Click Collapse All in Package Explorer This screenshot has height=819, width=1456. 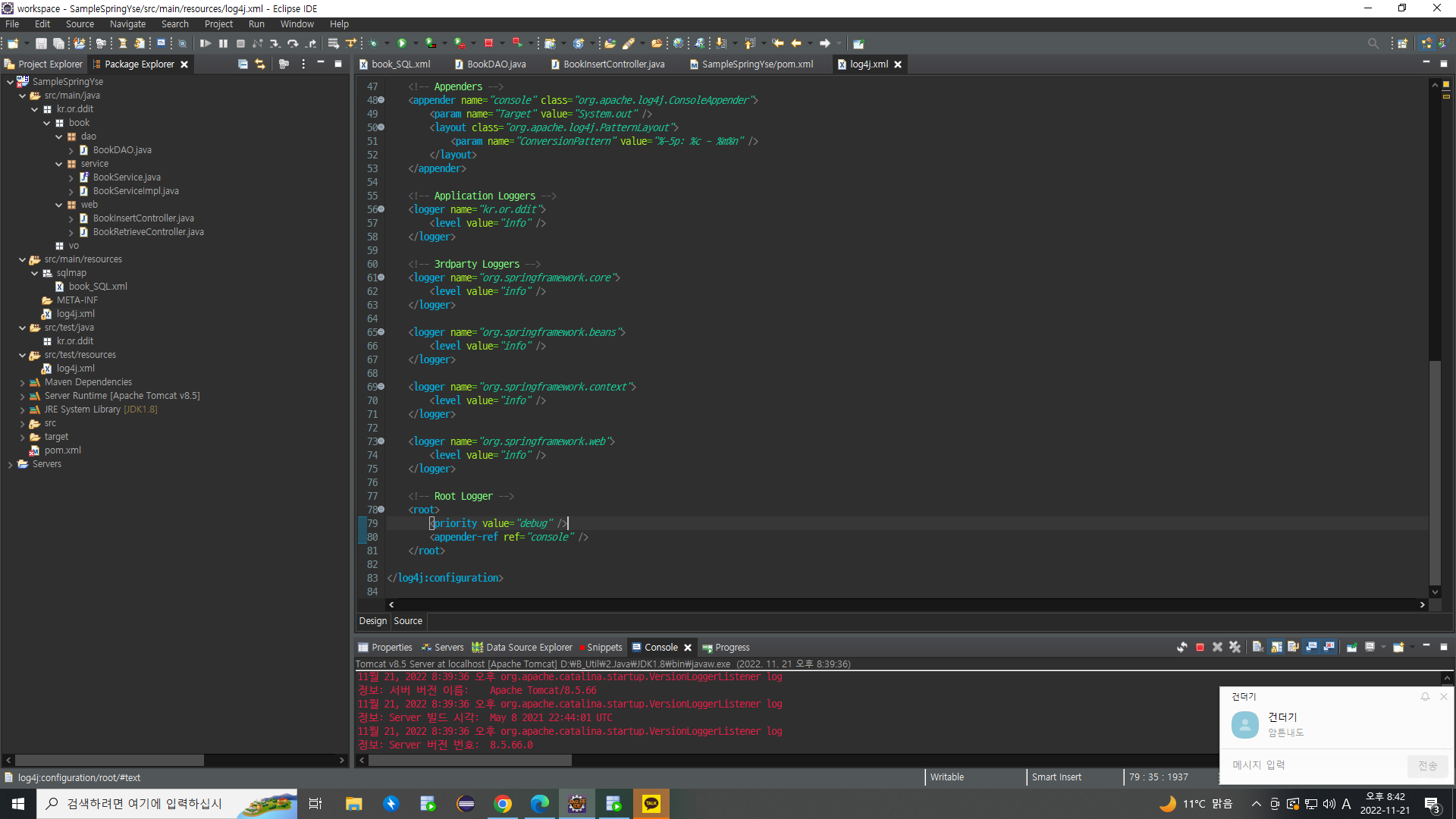[243, 64]
